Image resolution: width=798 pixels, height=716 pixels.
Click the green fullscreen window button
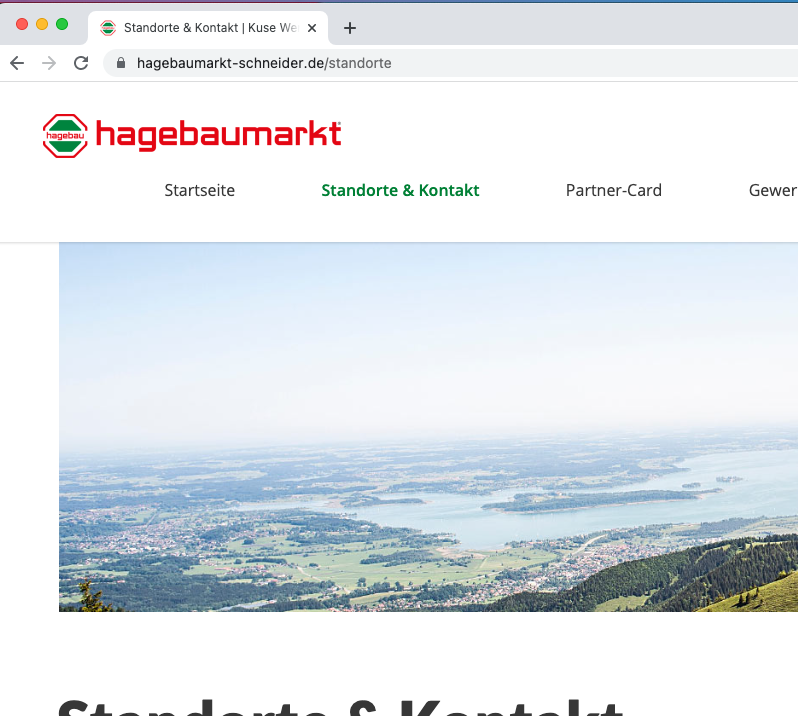click(62, 24)
